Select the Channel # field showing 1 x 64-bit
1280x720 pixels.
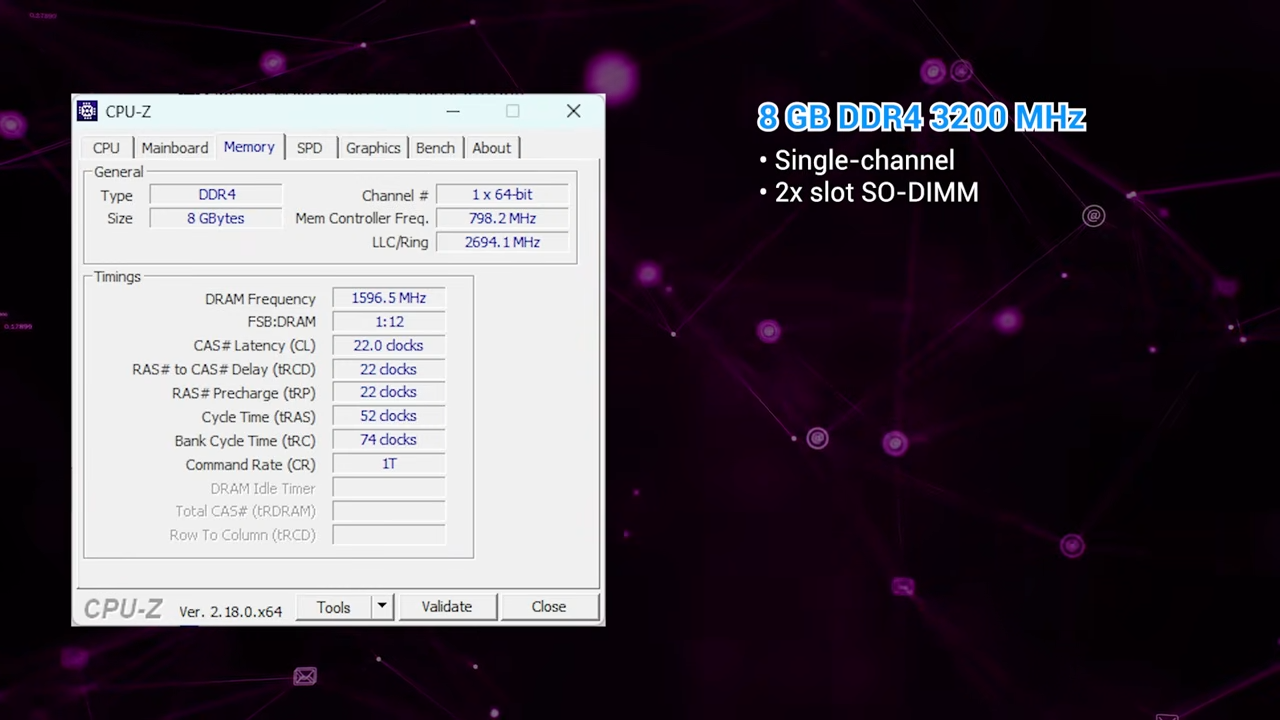[501, 194]
